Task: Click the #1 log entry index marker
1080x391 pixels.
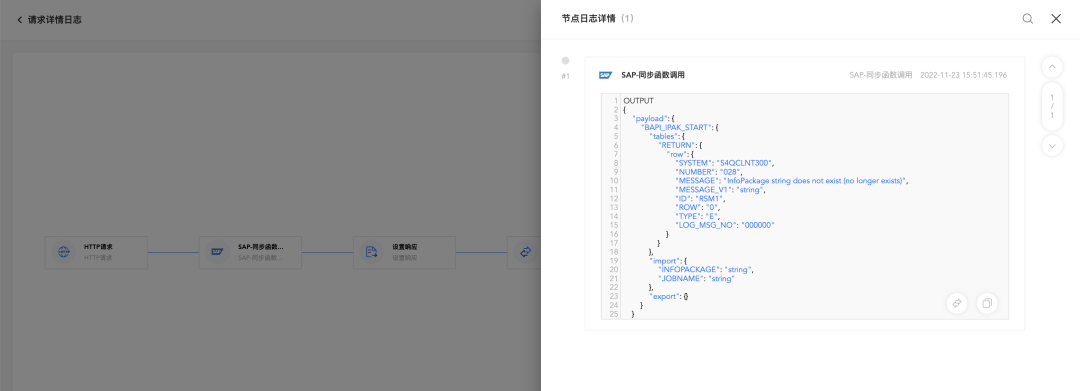Action: [x=565, y=76]
